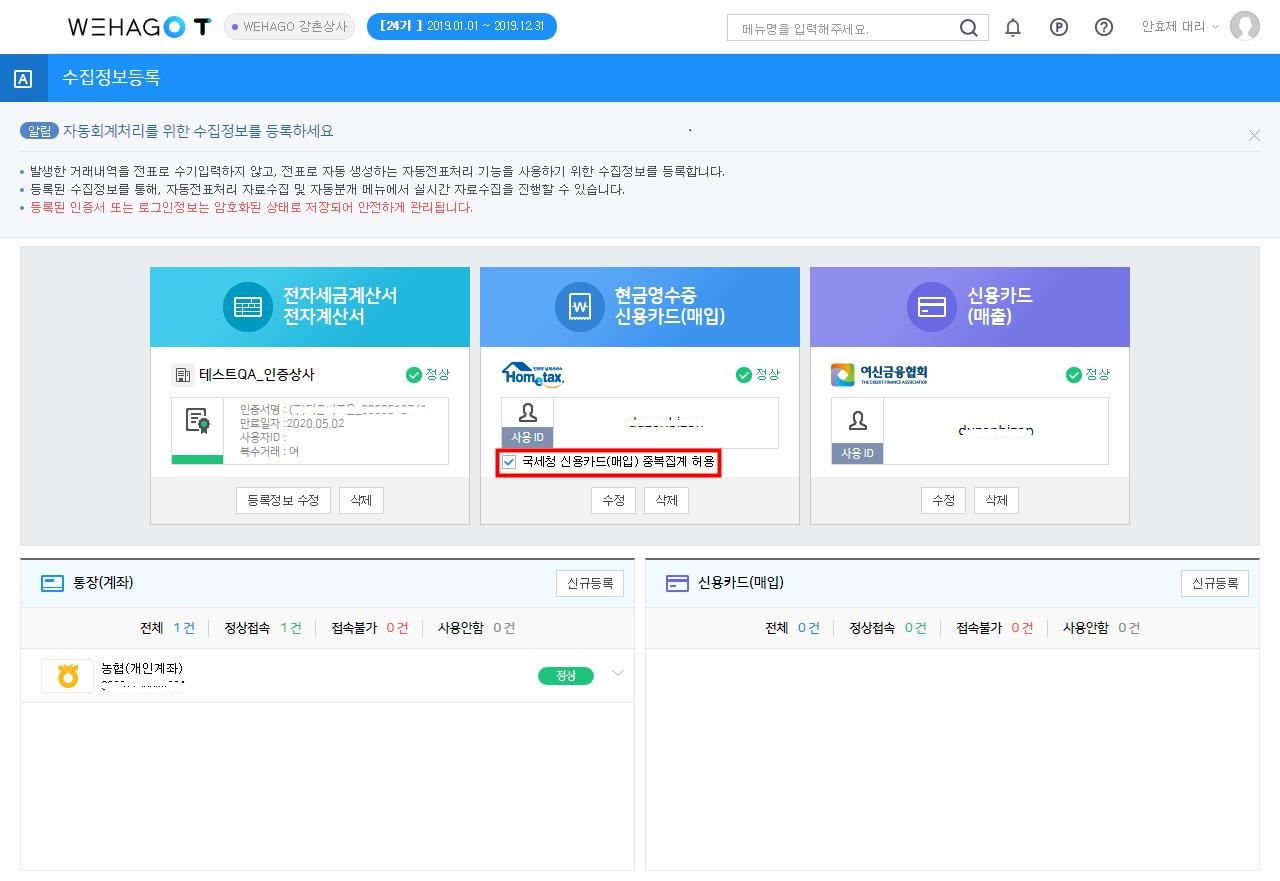
Task: Close the 알림 notice banner
Action: pyautogui.click(x=1254, y=135)
